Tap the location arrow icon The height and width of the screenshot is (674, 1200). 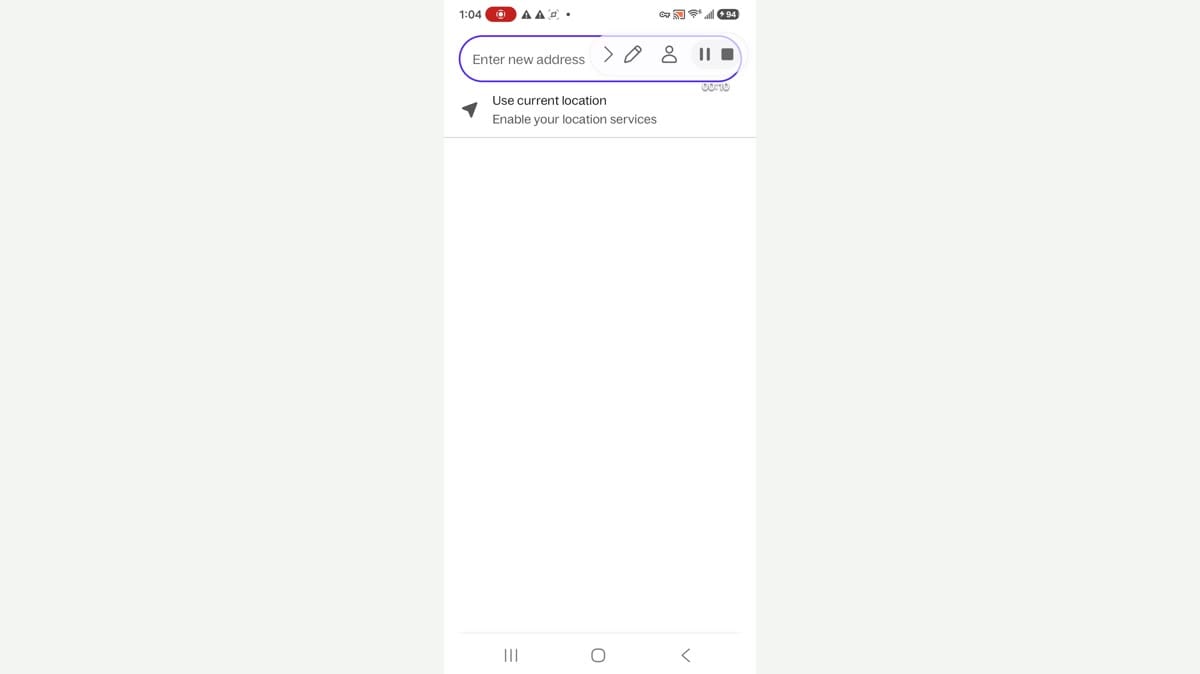(x=469, y=109)
